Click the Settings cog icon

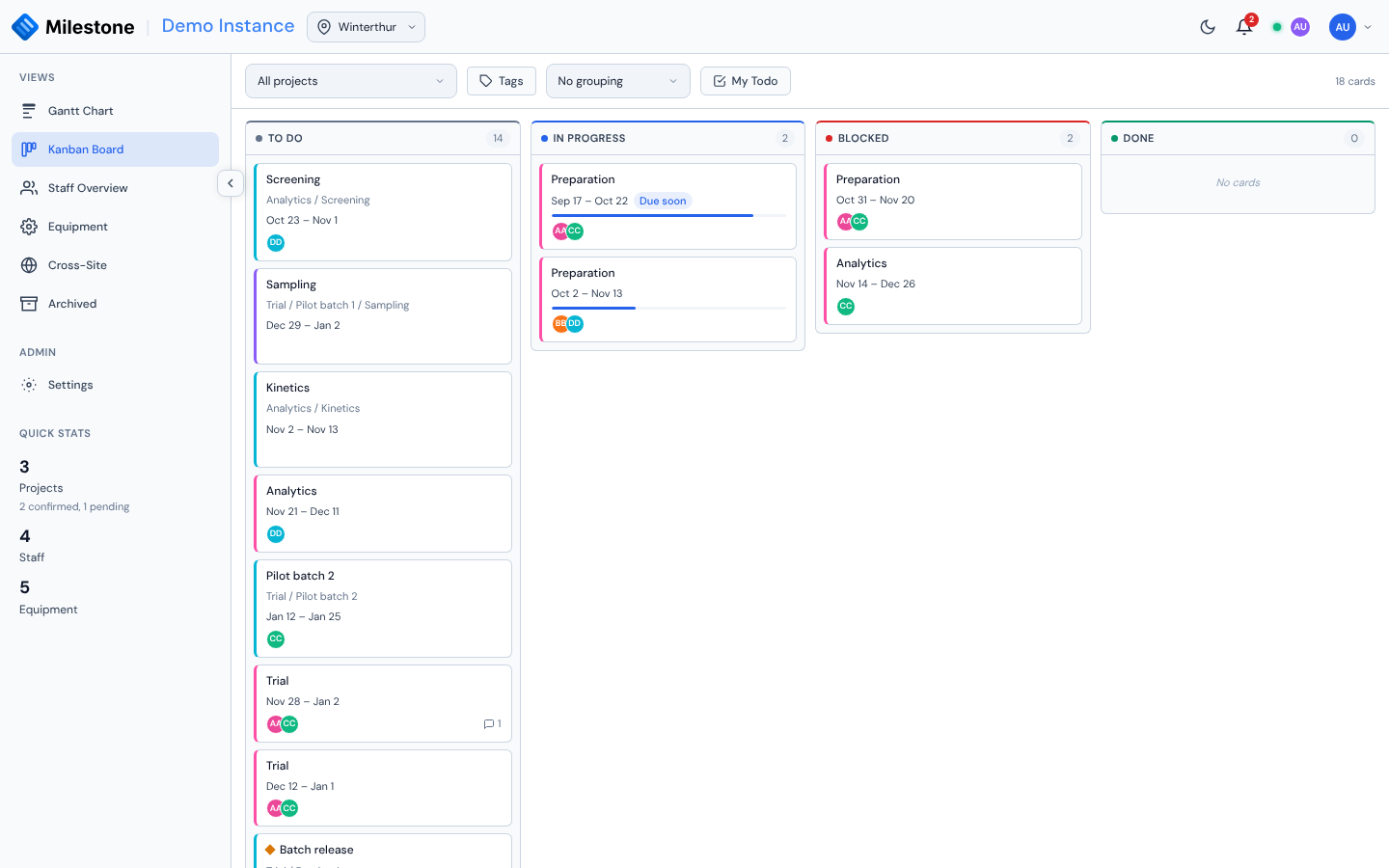[x=29, y=385]
